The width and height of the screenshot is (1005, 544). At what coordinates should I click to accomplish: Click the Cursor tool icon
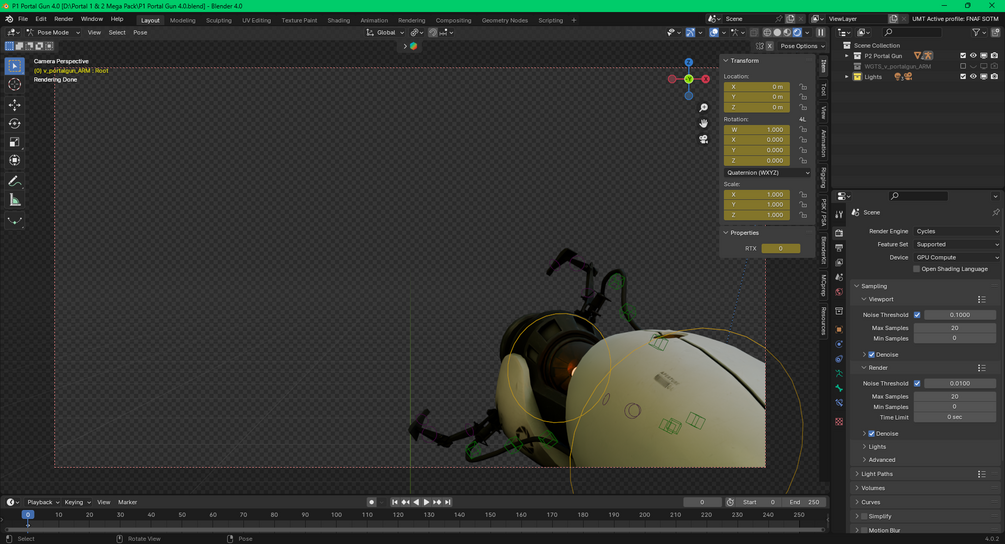pos(14,85)
